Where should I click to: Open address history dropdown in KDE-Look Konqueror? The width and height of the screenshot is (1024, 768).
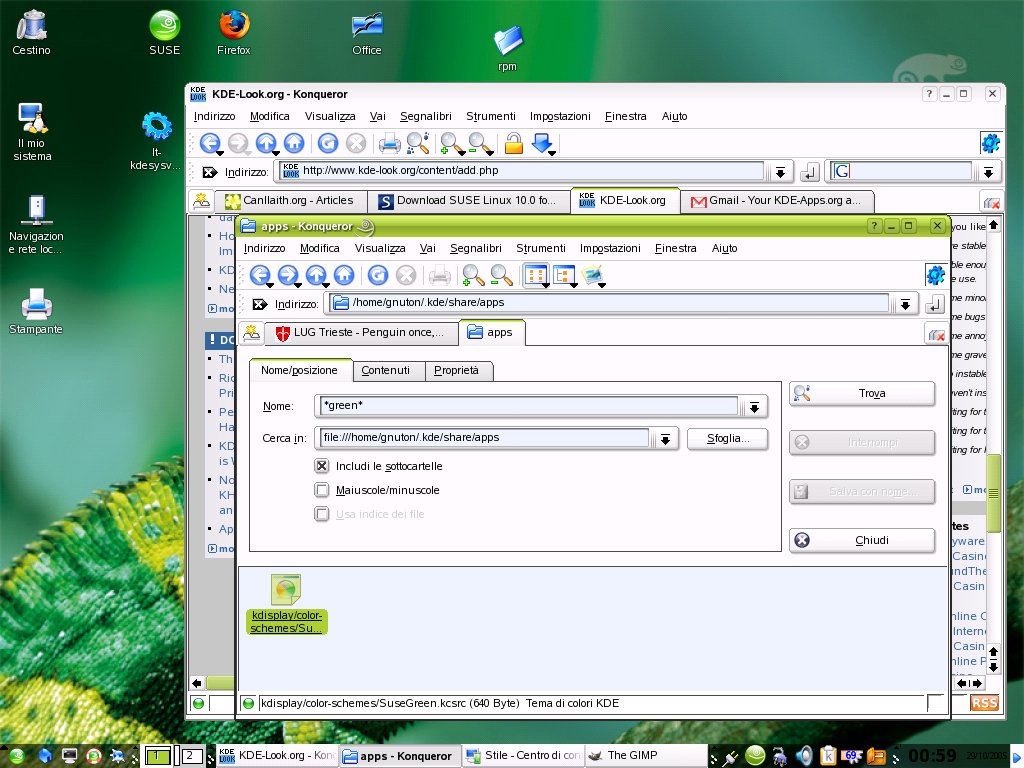780,172
